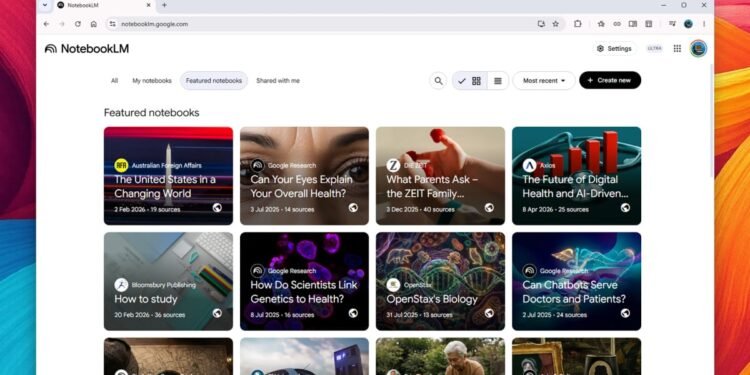Switch to list view layout
The height and width of the screenshot is (375, 750).
pos(498,81)
